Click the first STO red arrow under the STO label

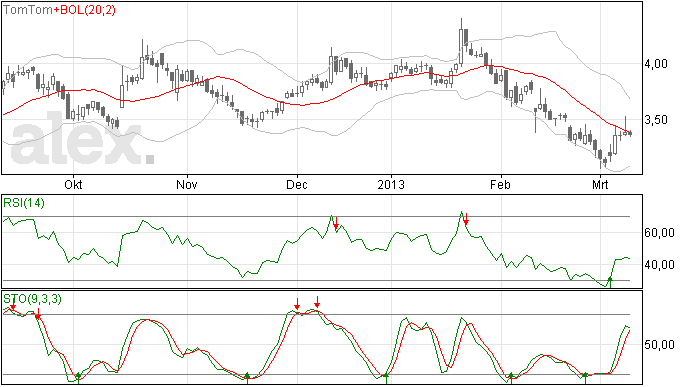(13, 304)
